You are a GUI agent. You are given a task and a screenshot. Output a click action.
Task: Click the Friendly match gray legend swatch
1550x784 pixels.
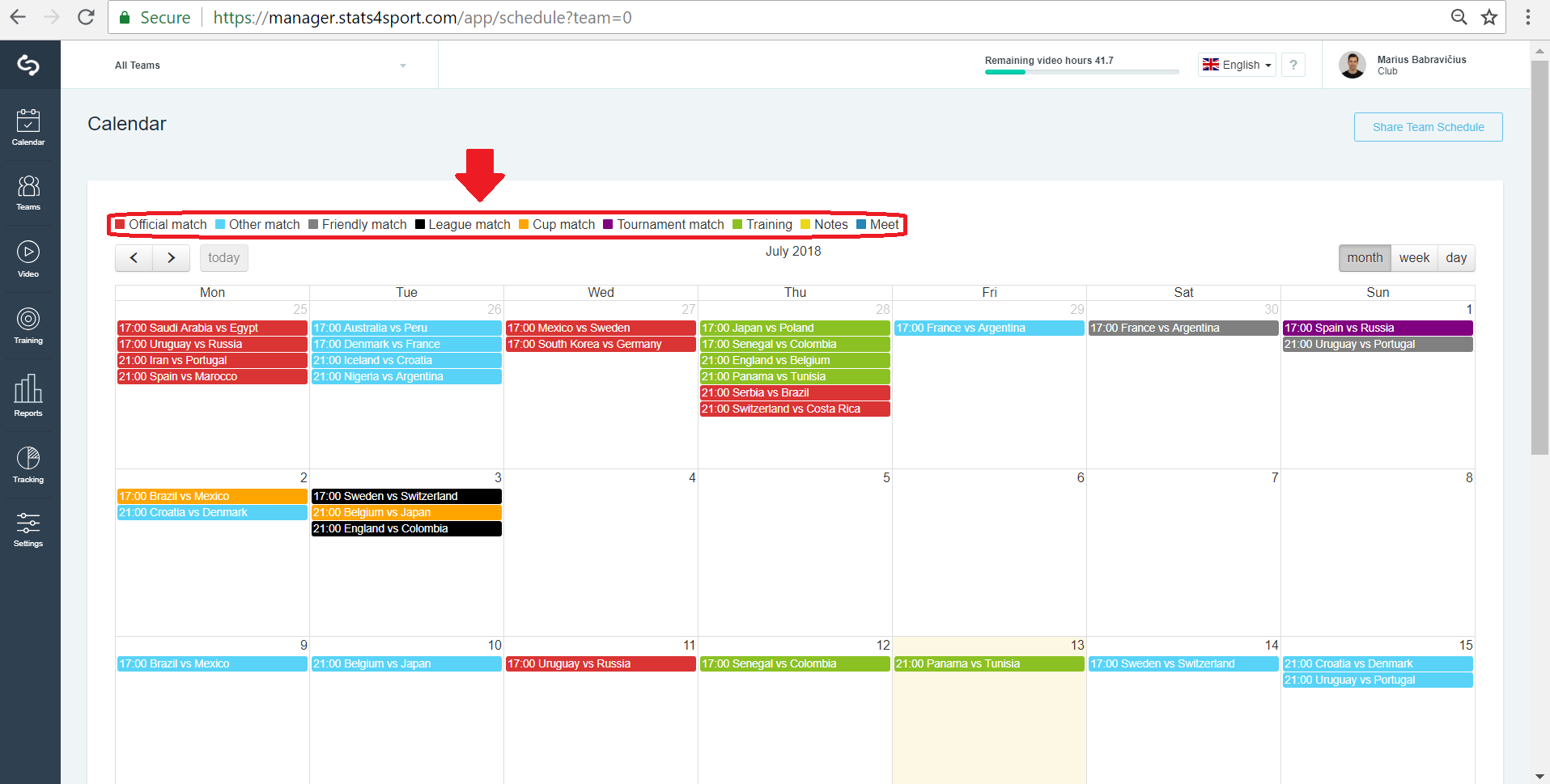coord(313,225)
